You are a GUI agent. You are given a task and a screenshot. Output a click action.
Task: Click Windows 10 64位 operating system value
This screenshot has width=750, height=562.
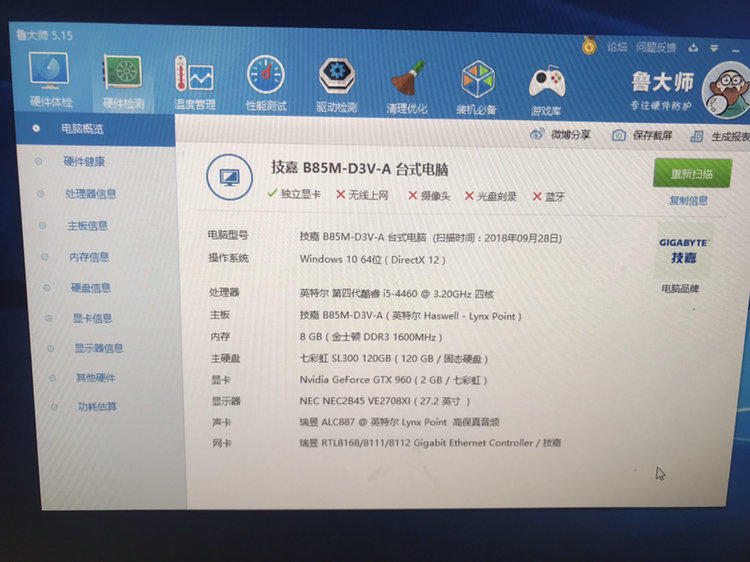(x=372, y=260)
